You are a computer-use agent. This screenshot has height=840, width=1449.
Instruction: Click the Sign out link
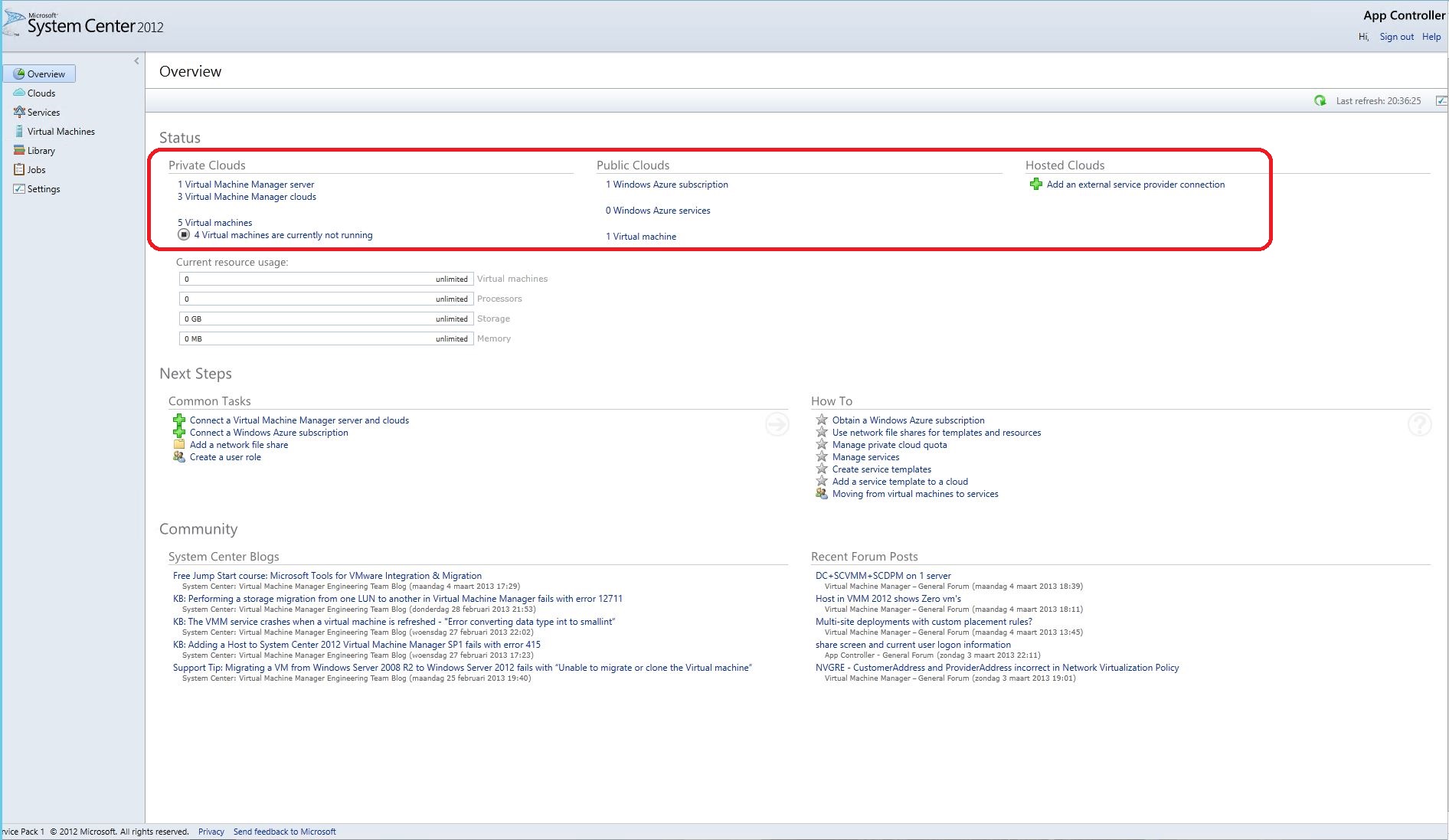(1397, 36)
